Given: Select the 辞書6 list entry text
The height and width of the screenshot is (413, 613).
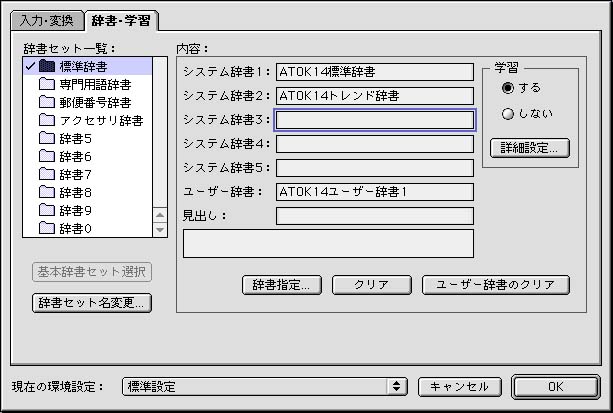Looking at the screenshot, I should pyautogui.click(x=75, y=156).
